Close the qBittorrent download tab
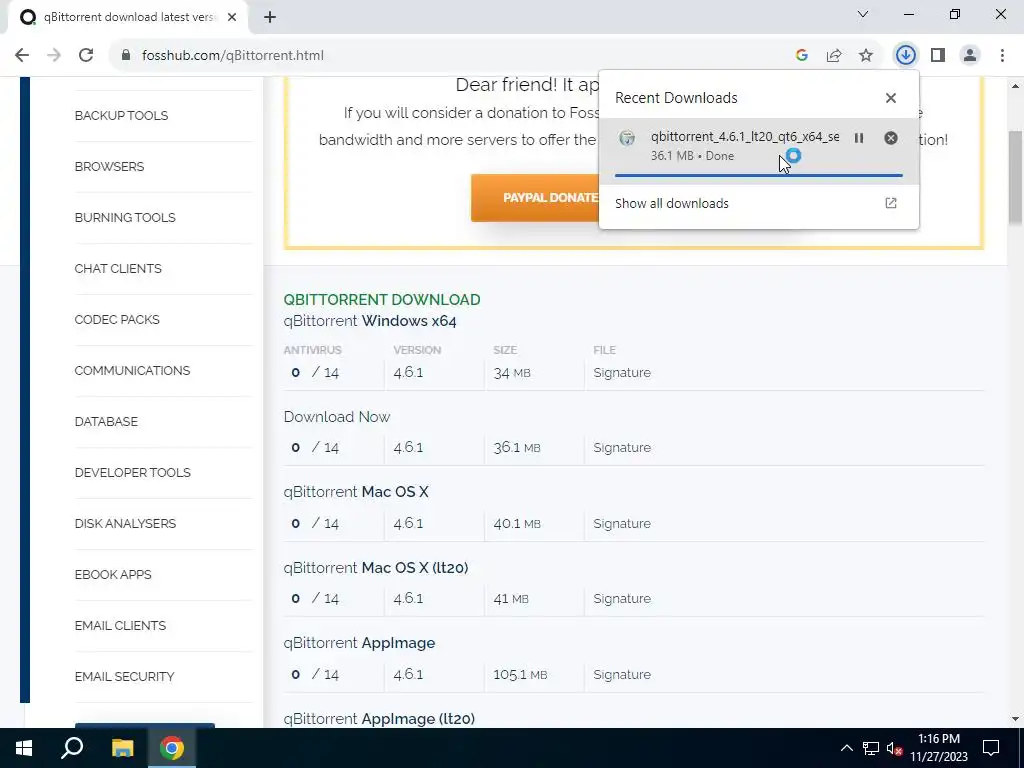 pos(232,18)
